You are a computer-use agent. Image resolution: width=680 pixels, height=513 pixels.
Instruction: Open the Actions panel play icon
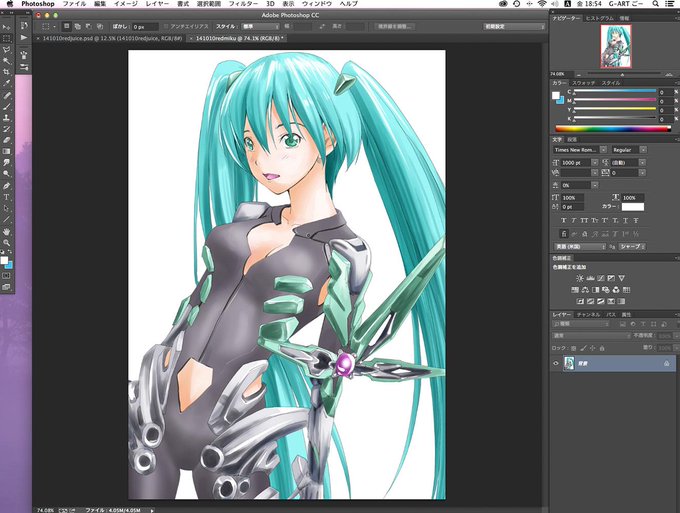coord(24,38)
